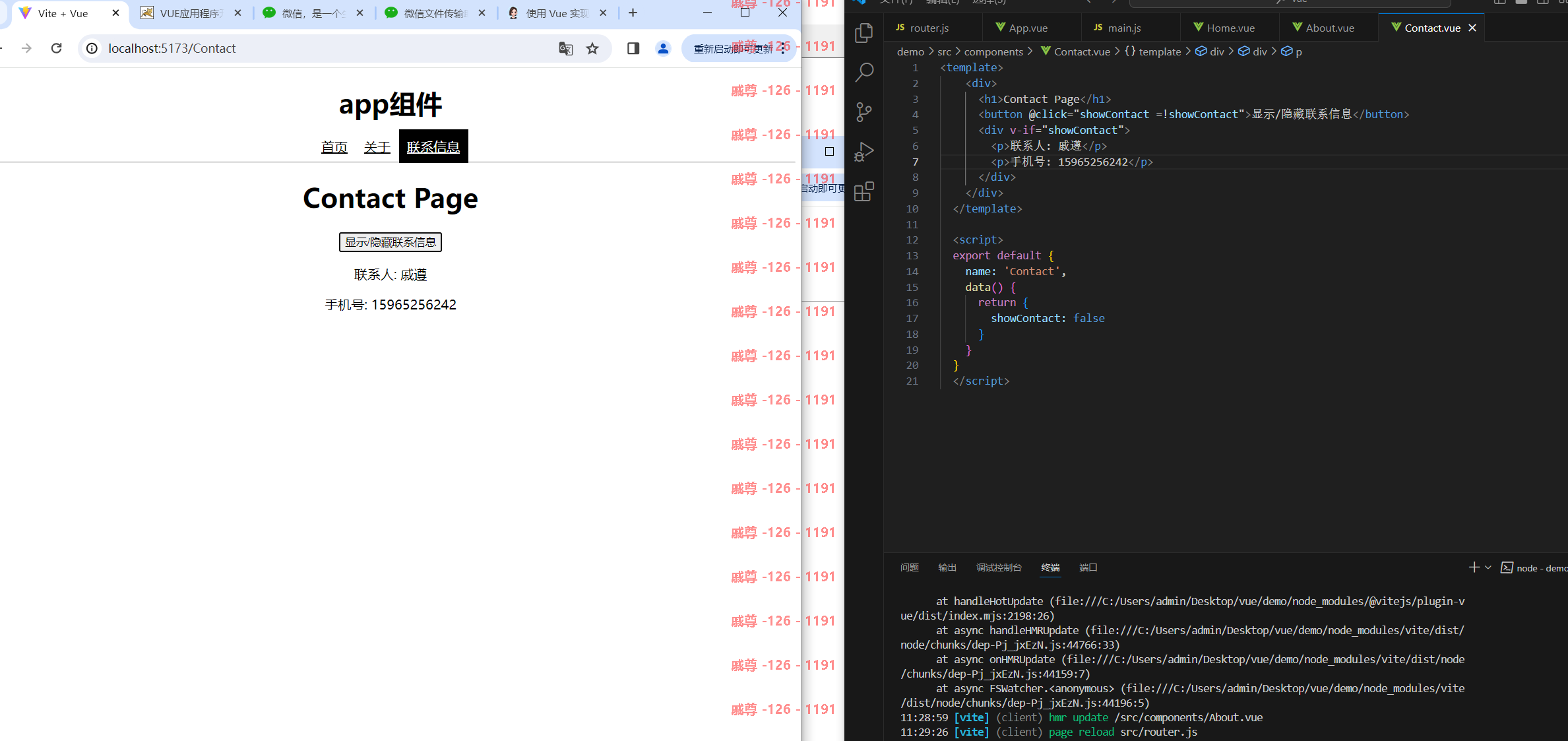The image size is (1568, 741).
Task: Close the 微信文件传输 browser tab
Action: coord(482,13)
